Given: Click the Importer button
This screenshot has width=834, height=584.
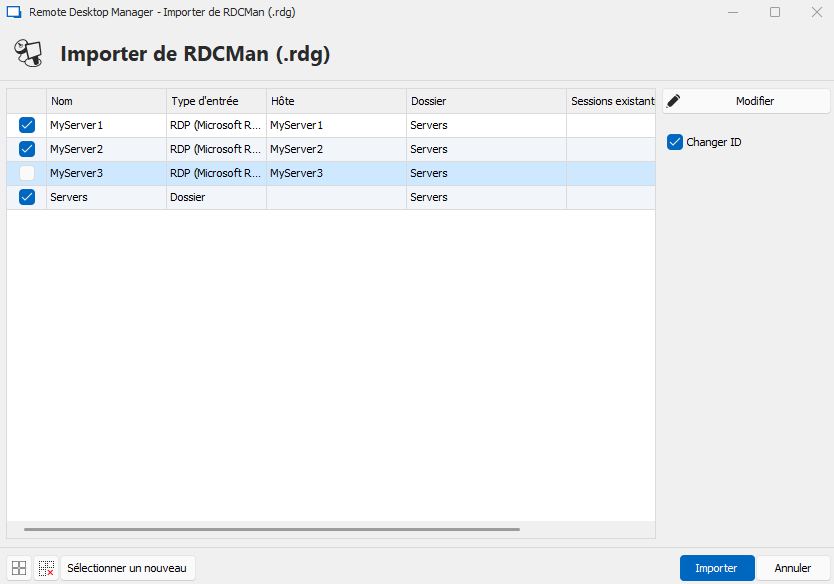Looking at the screenshot, I should [717, 568].
